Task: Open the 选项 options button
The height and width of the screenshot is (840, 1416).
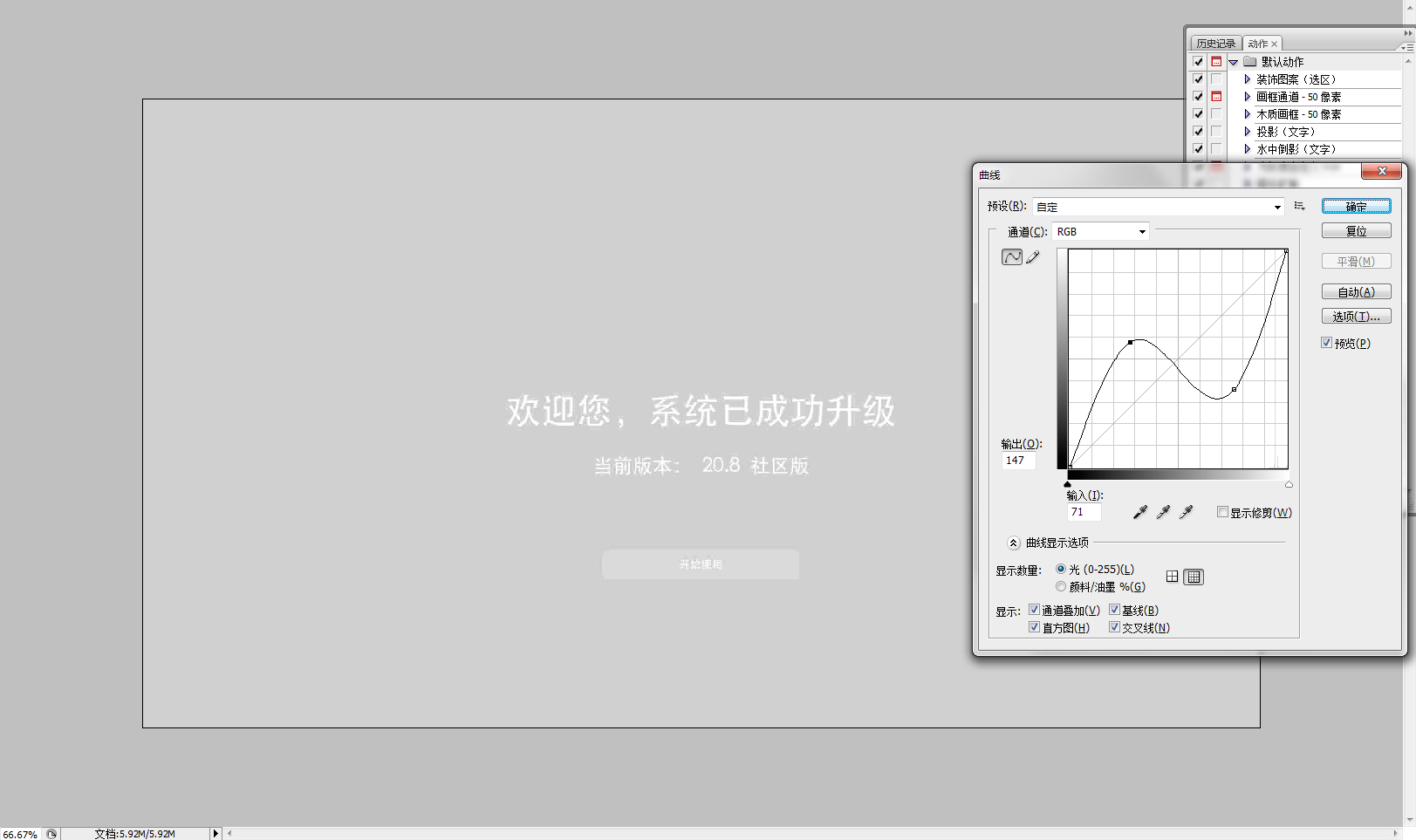Action: point(1356,317)
